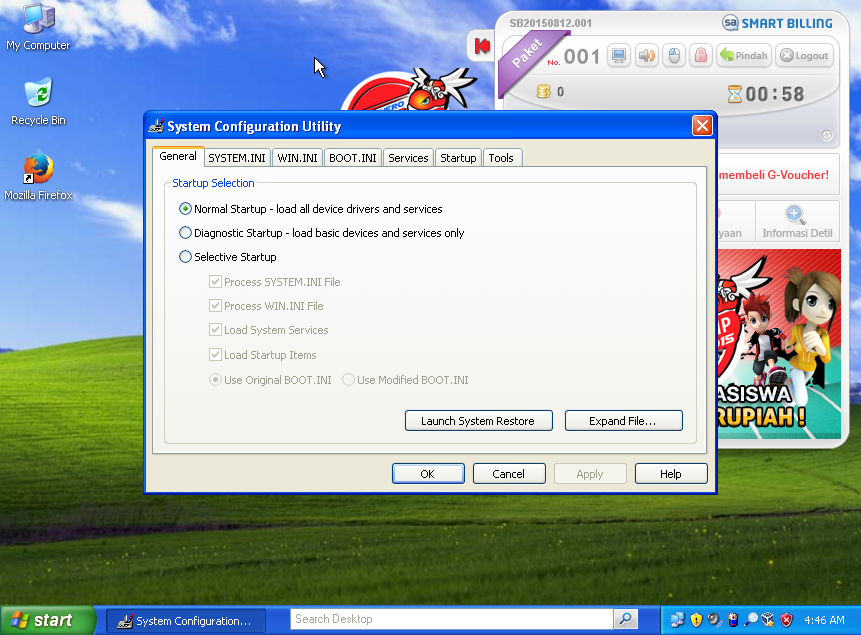Switch to the BOOT.INI tab
861x635 pixels.
click(353, 158)
